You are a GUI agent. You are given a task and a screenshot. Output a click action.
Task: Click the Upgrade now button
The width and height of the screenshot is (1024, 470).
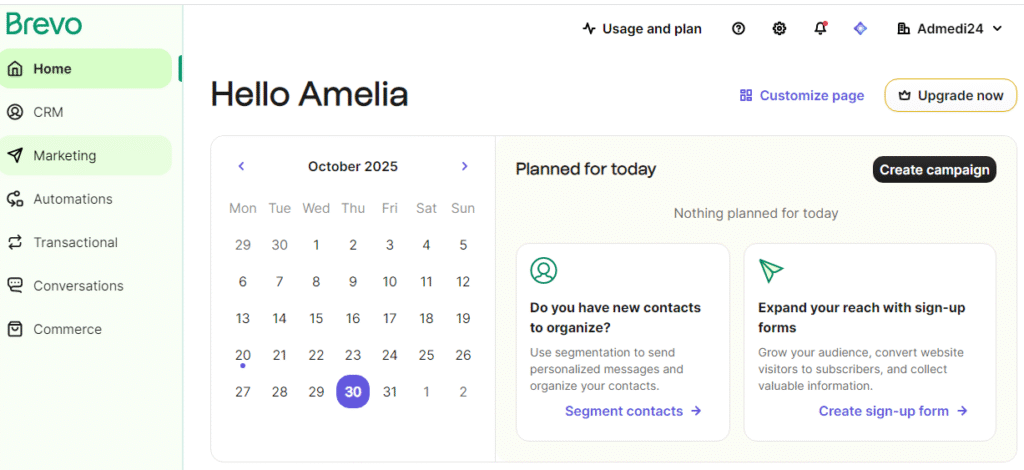coord(950,96)
